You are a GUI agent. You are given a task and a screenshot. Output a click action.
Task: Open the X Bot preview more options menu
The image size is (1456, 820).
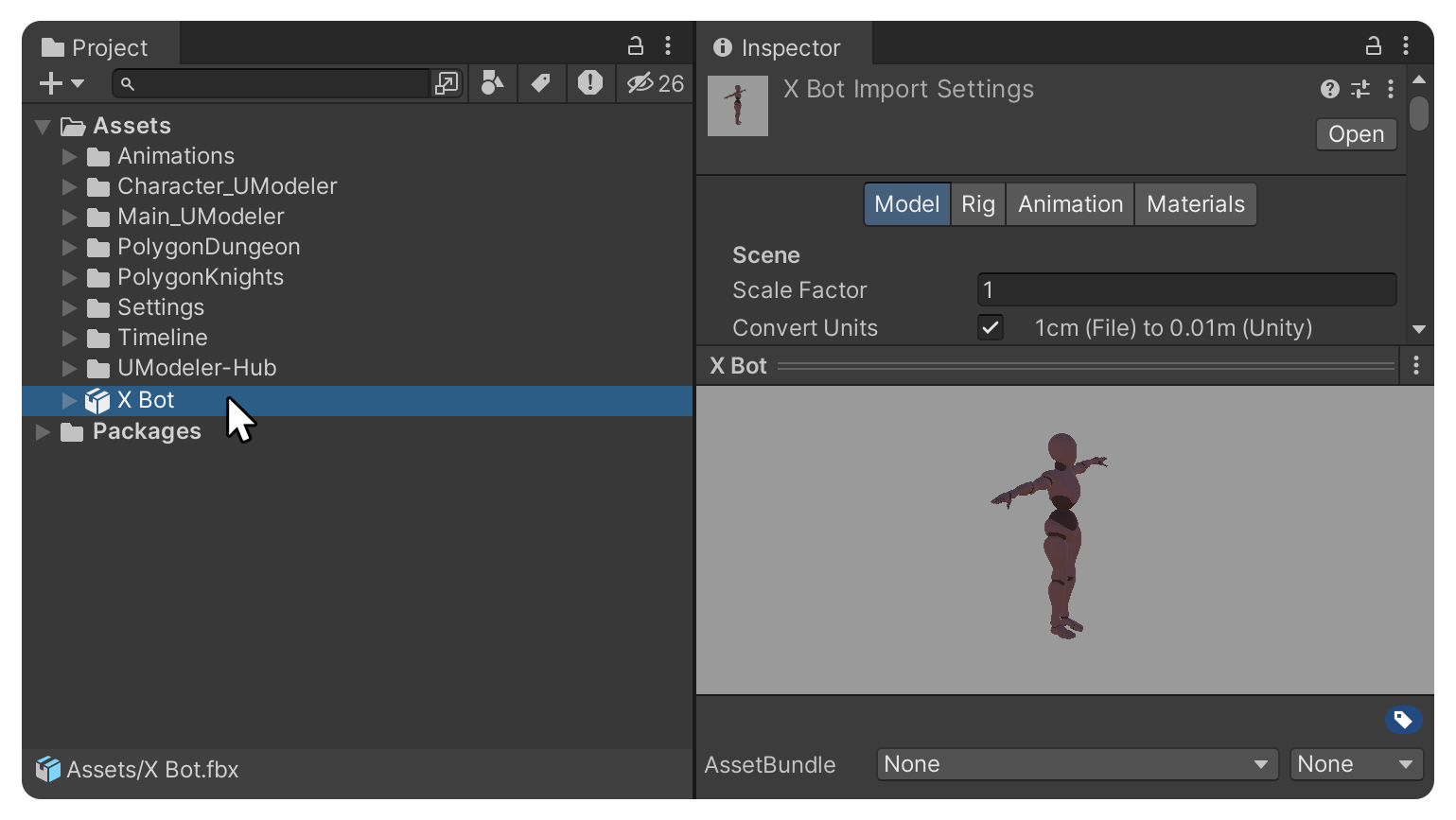pos(1416,366)
